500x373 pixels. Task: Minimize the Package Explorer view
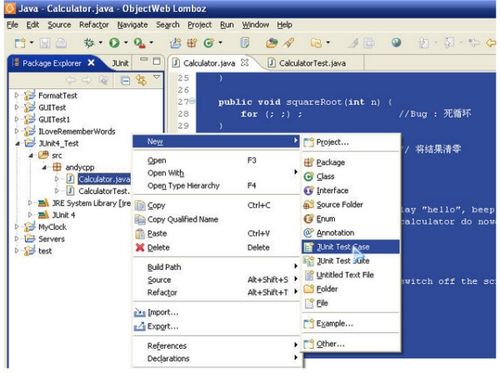144,60
